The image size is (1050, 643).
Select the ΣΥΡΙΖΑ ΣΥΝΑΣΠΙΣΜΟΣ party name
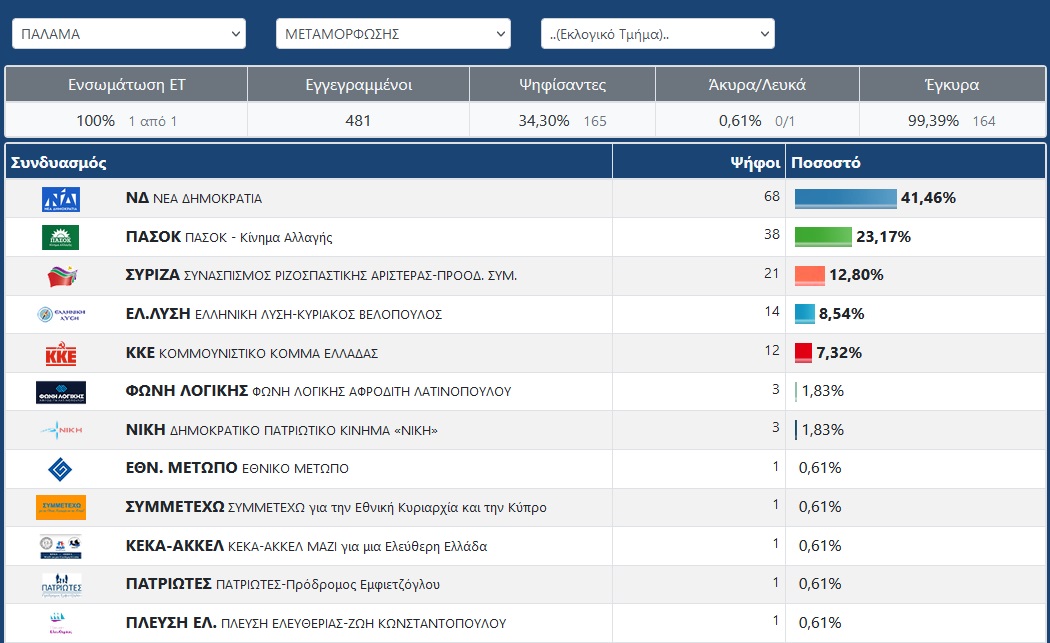point(321,275)
